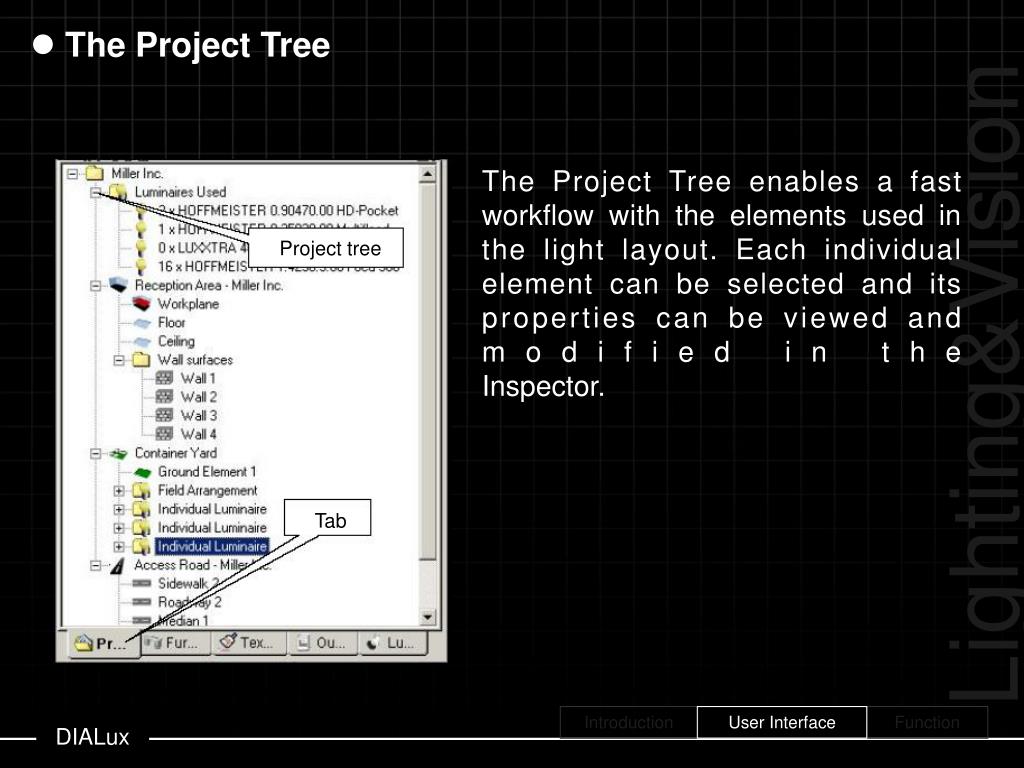
Task: Click the lamp icon beside 16 x HOFFMEISTER
Action: (140, 266)
